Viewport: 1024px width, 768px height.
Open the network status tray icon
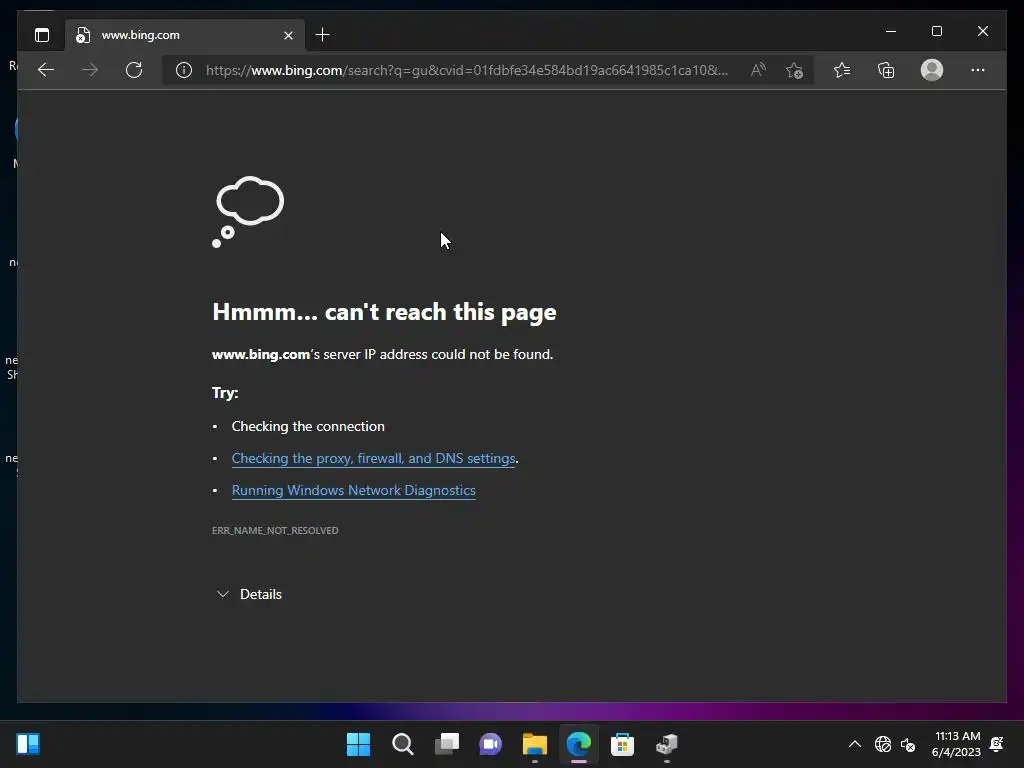coord(883,744)
